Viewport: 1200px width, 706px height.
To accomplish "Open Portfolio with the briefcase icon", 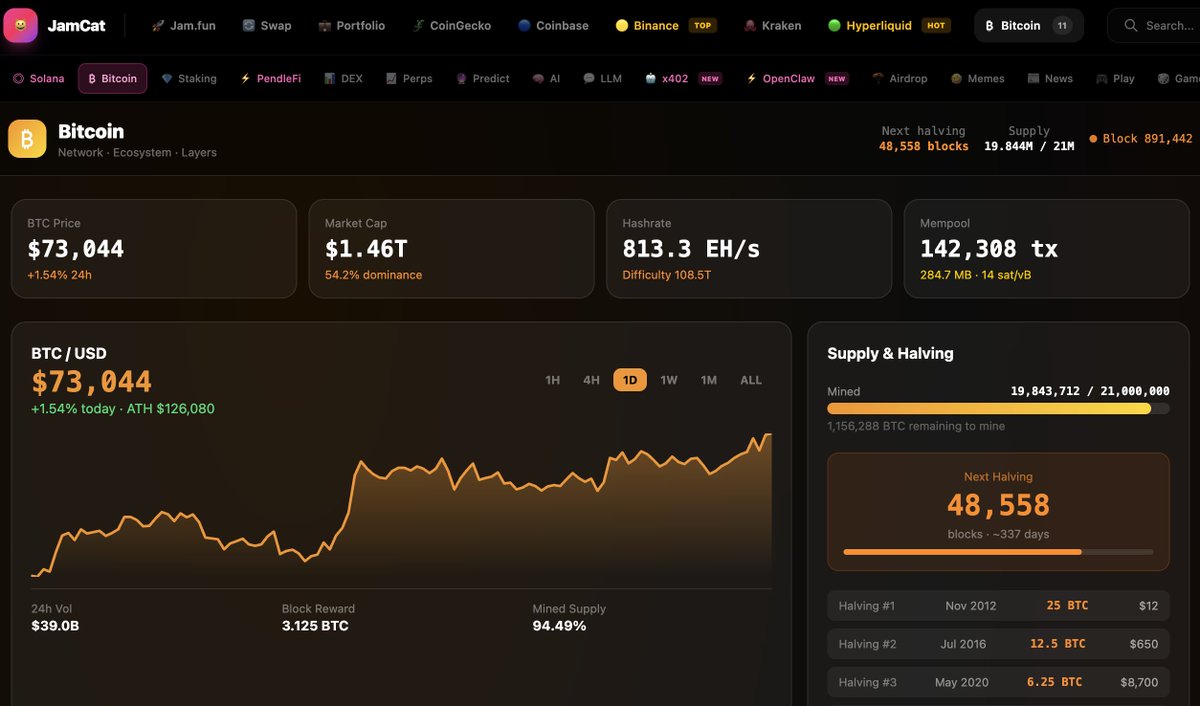I will point(352,25).
